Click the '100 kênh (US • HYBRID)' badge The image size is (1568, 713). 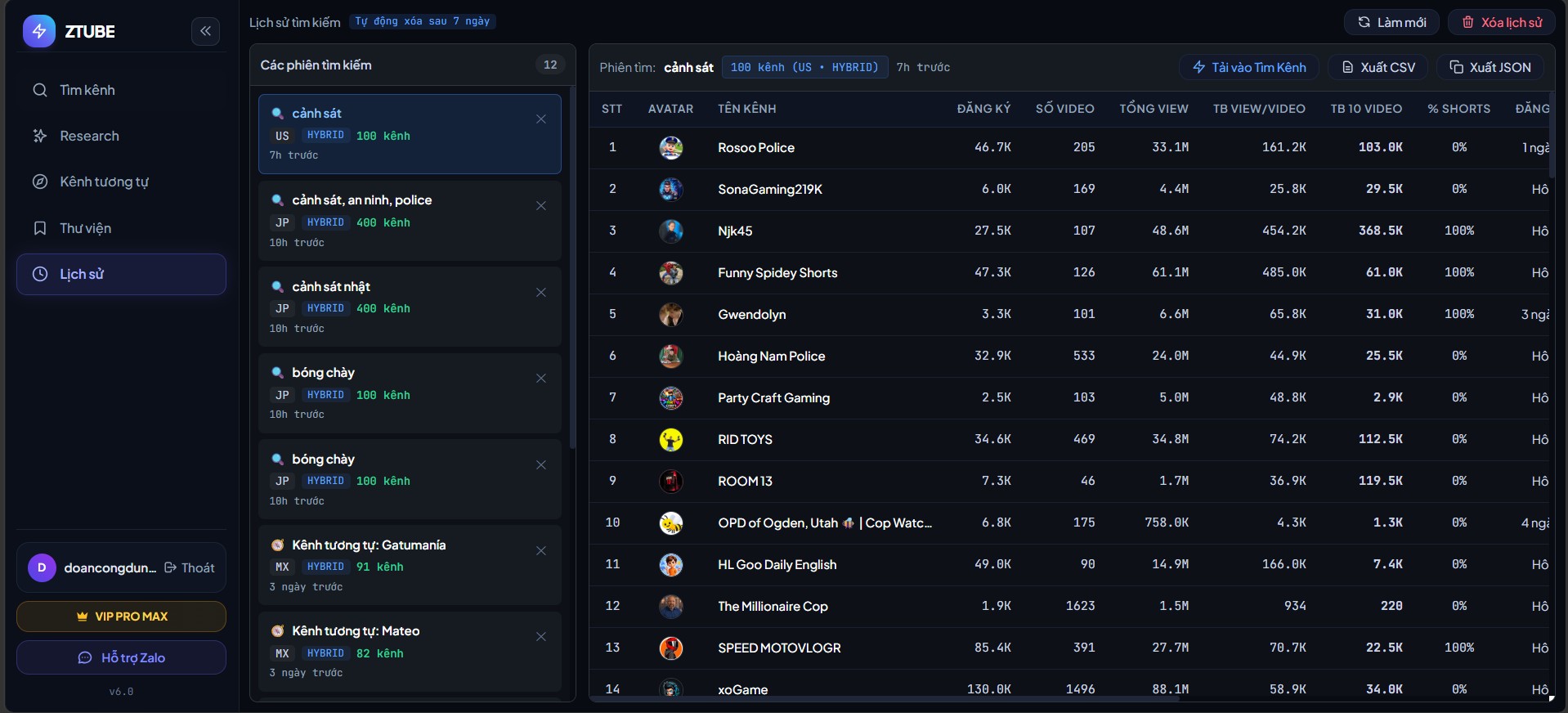[804, 67]
